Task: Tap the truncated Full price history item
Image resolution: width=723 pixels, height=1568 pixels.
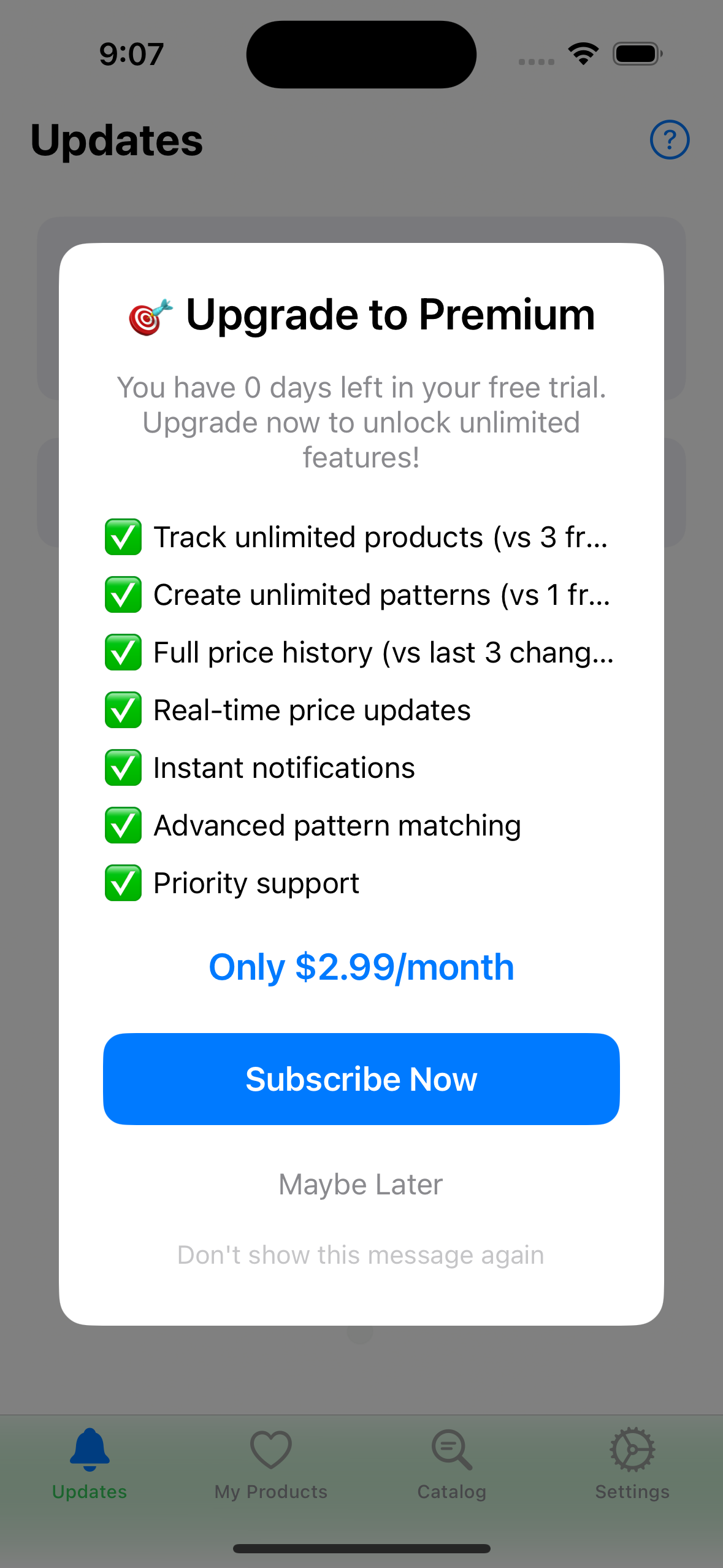Action: 384,652
